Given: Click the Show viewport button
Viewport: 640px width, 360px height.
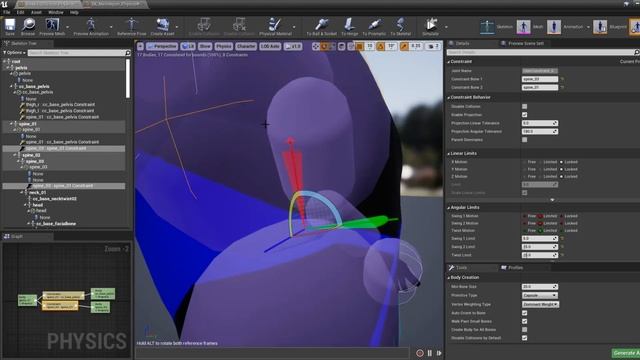Looking at the screenshot, I should coord(205,47).
